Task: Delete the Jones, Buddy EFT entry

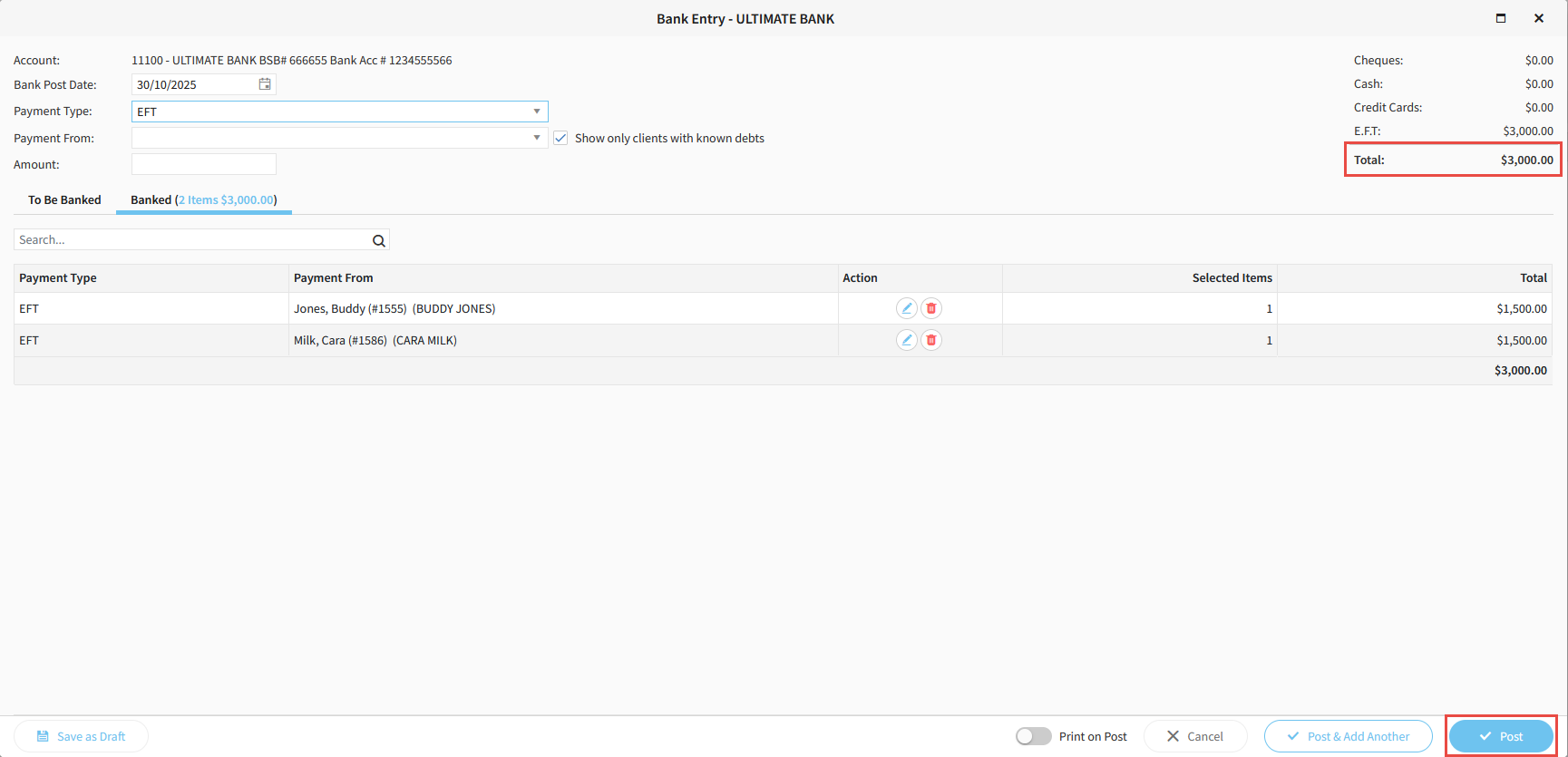Action: coord(931,308)
